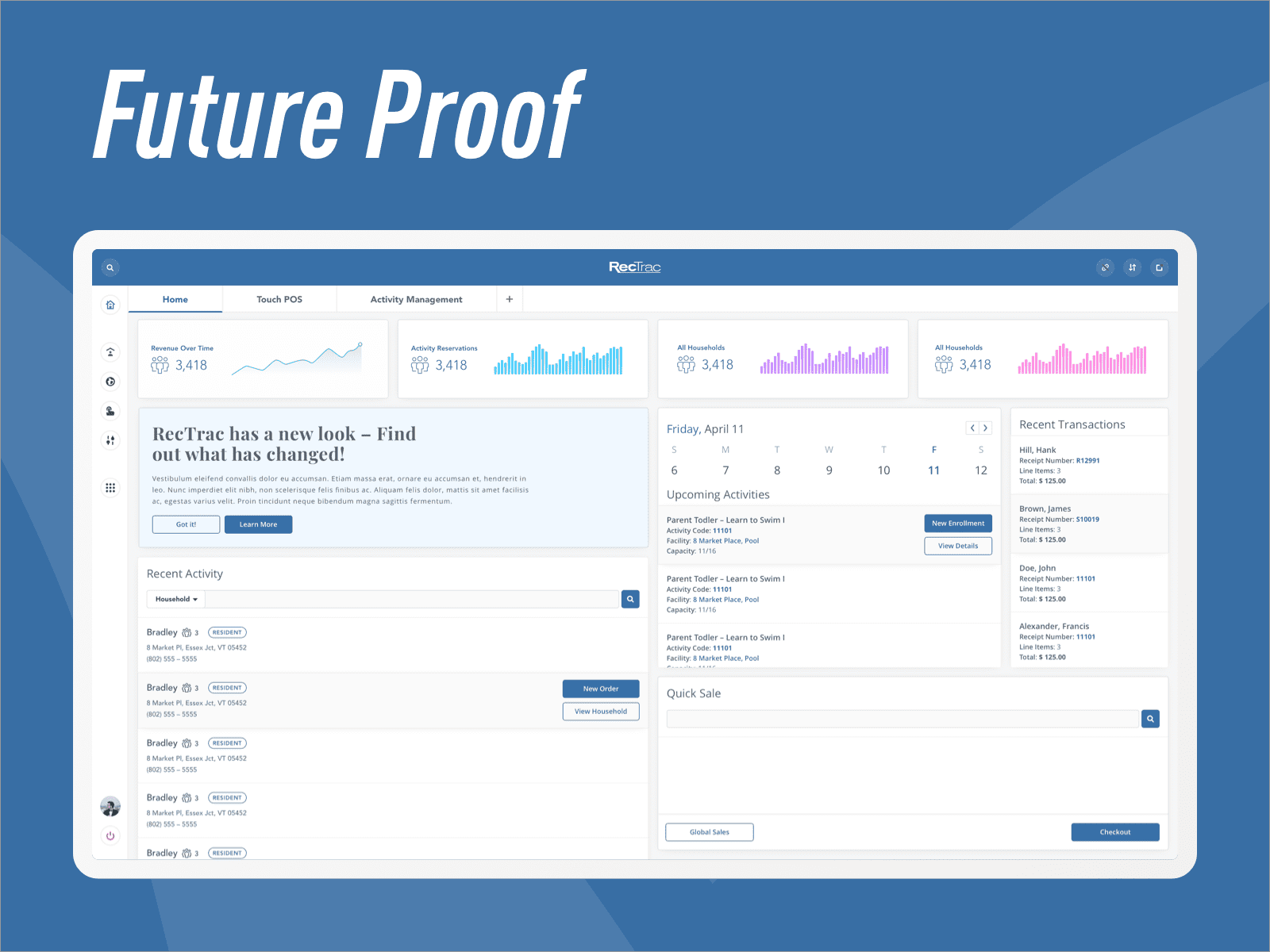Screen dimensions: 1270x952
Task: Go to the previous week in the calendar
Action: click(972, 428)
